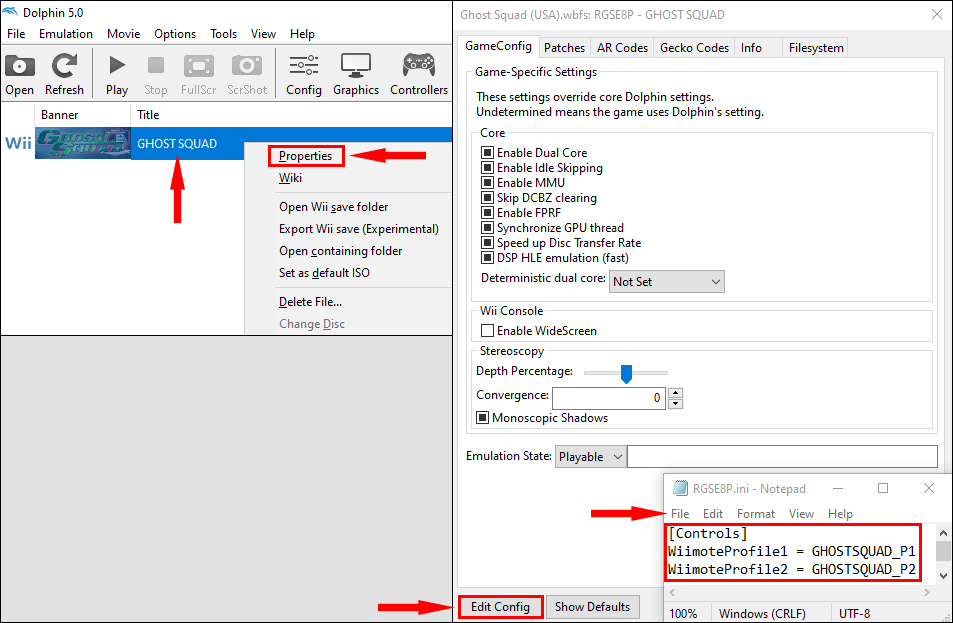Open the Config settings icon

click(x=303, y=66)
